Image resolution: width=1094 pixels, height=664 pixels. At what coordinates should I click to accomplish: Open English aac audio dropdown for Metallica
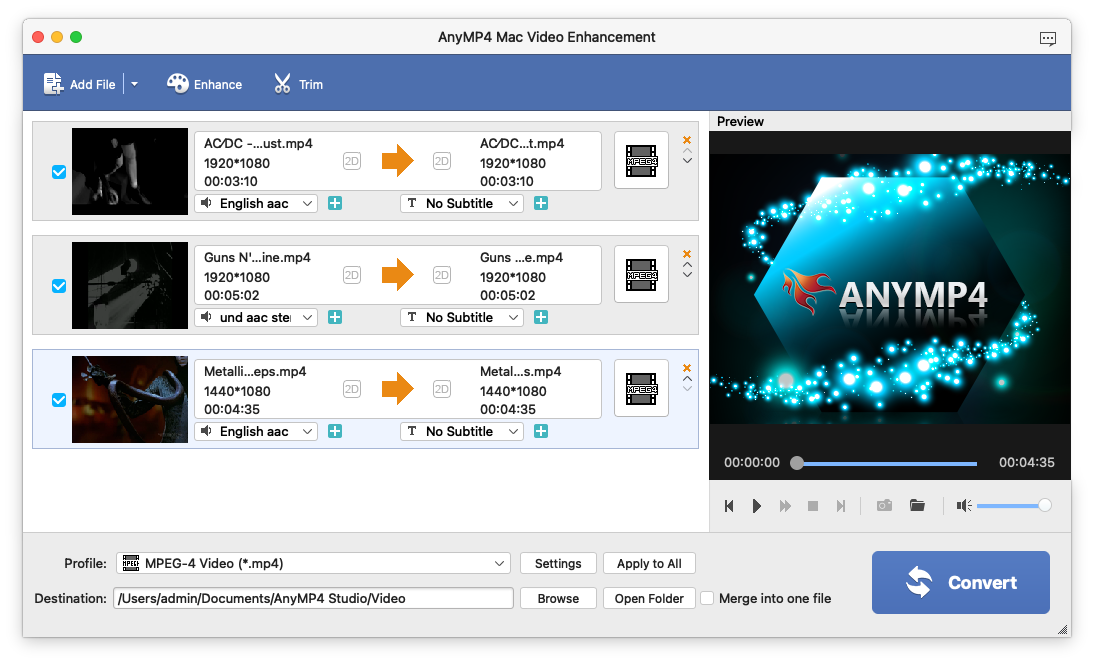[x=256, y=432]
